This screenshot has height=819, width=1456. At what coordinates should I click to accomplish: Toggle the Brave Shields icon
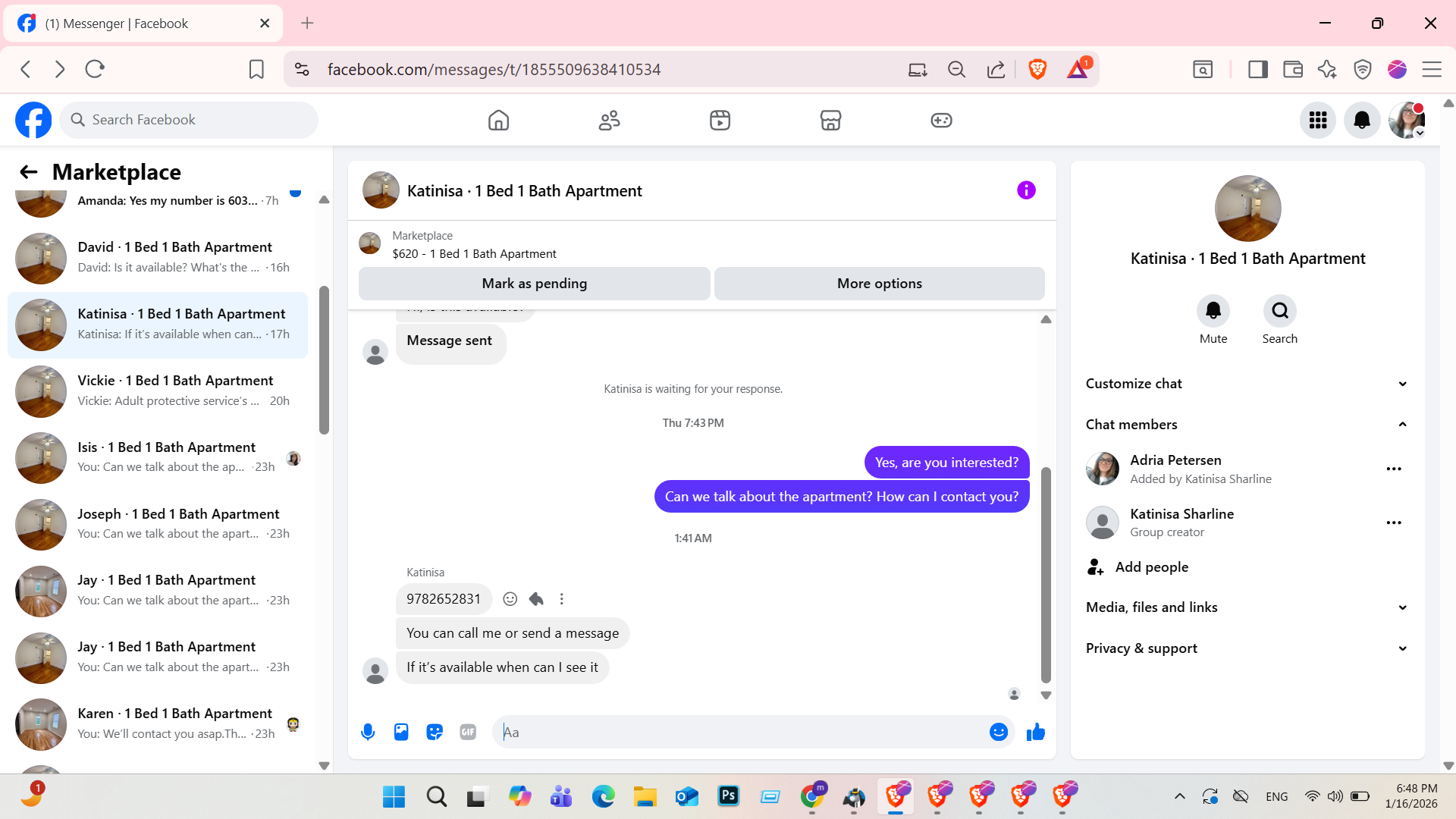point(1037,69)
